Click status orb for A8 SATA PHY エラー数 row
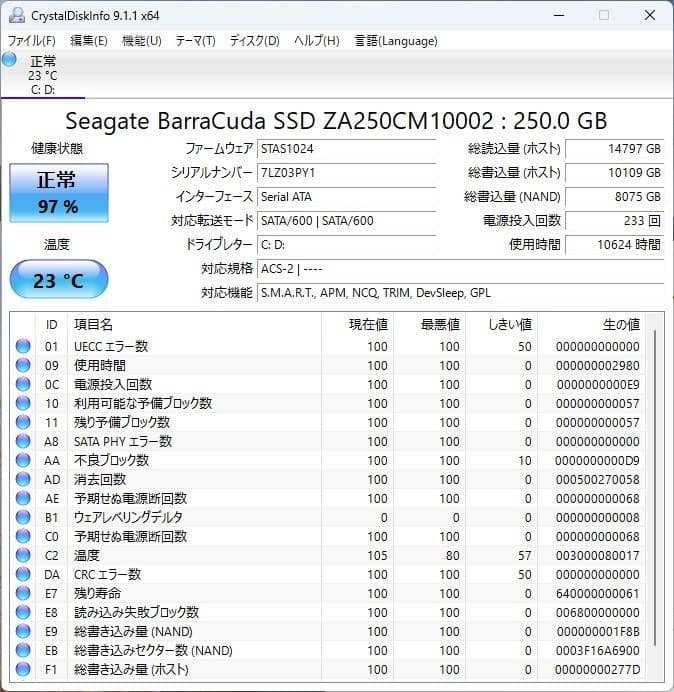The image size is (674, 692). (23, 441)
